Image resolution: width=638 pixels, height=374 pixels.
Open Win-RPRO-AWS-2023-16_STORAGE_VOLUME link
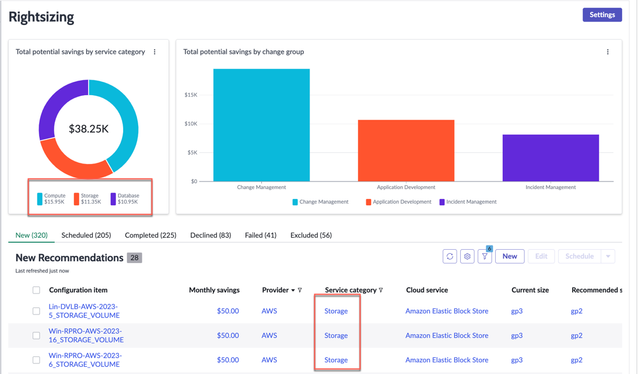(86, 335)
